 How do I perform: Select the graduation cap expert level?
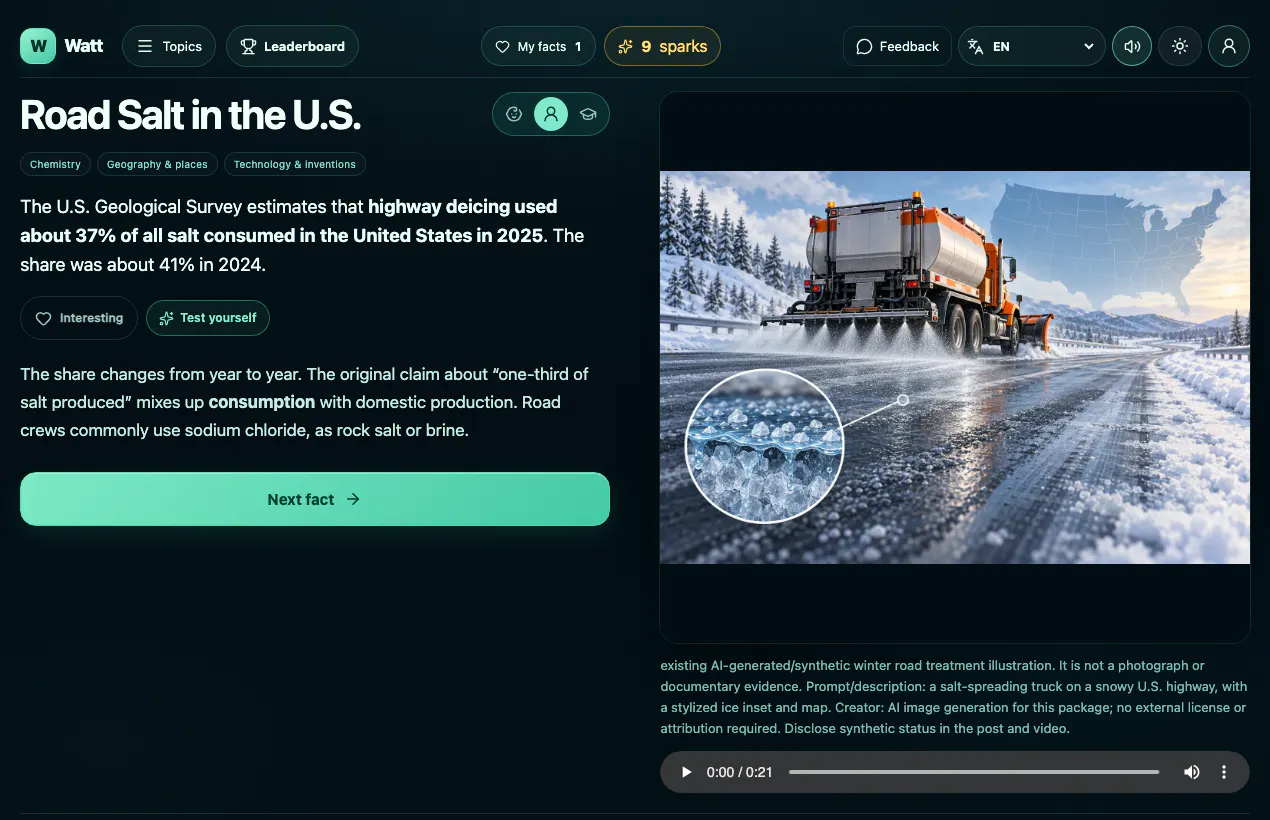(x=588, y=114)
